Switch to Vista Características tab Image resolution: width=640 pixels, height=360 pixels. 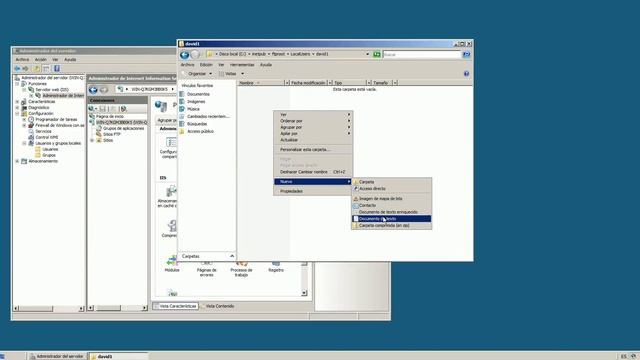pos(176,306)
